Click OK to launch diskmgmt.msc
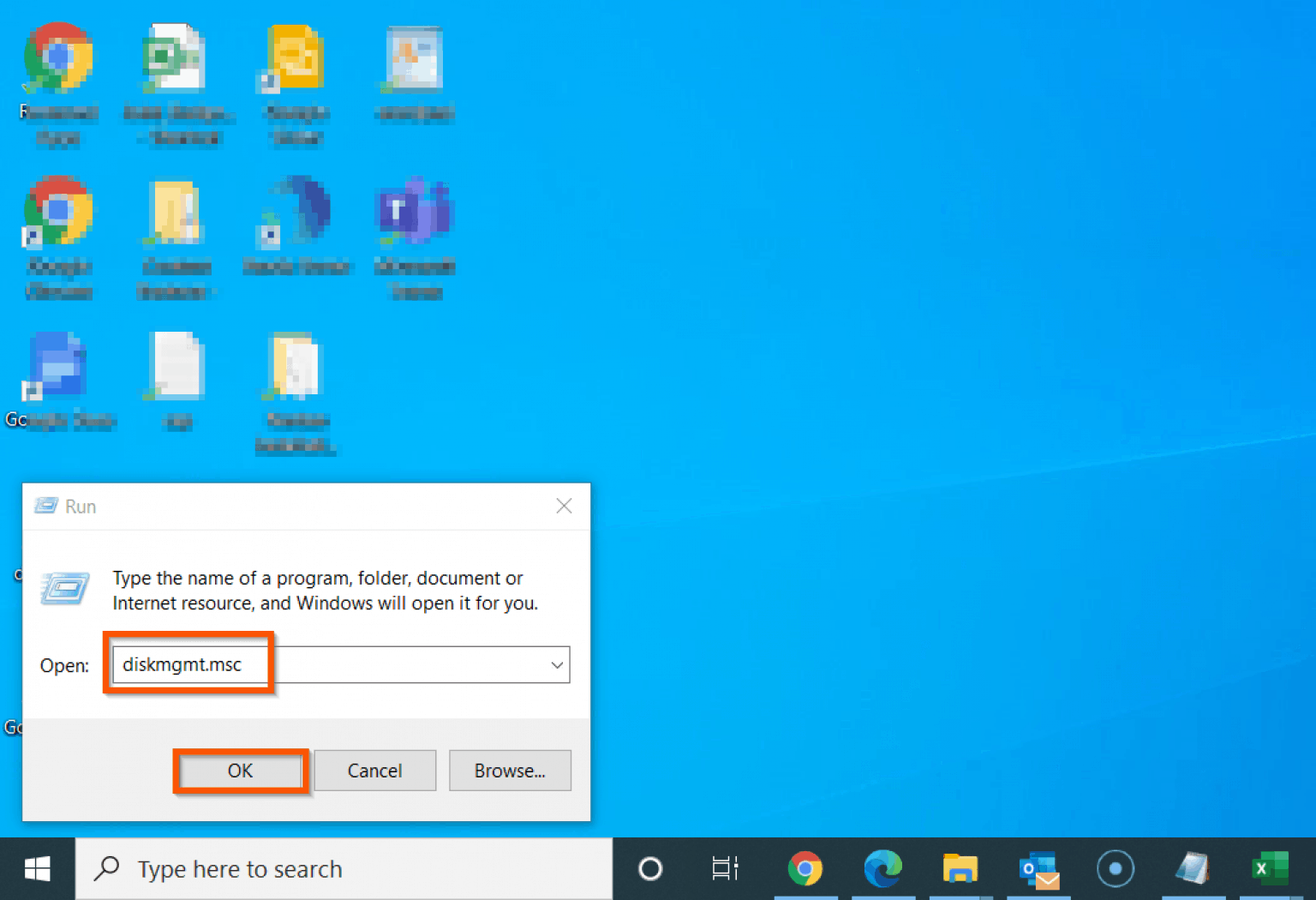The width and height of the screenshot is (1316, 900). [240, 770]
